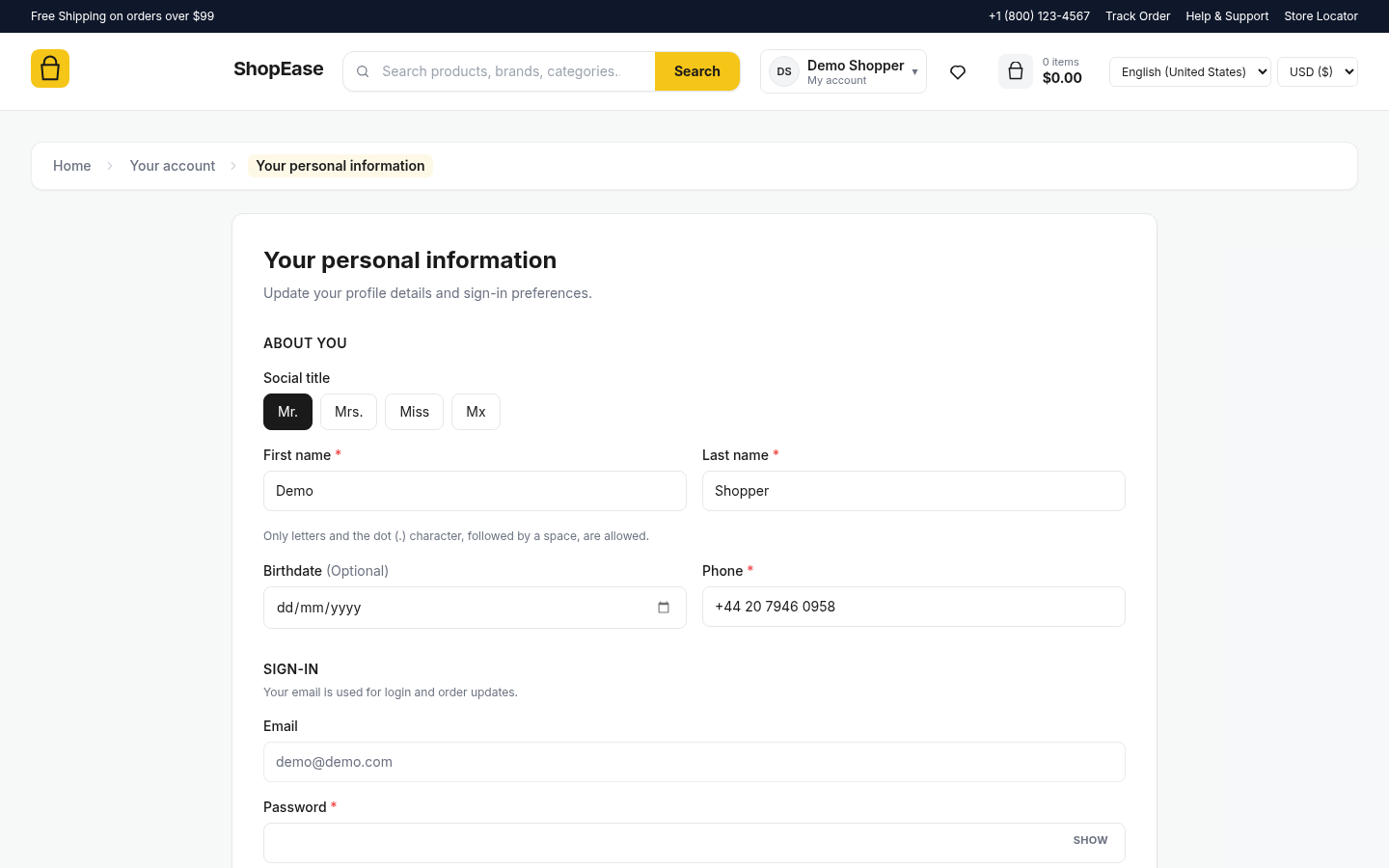The height and width of the screenshot is (868, 1389).
Task: Select the Mrs. social title
Action: [348, 412]
